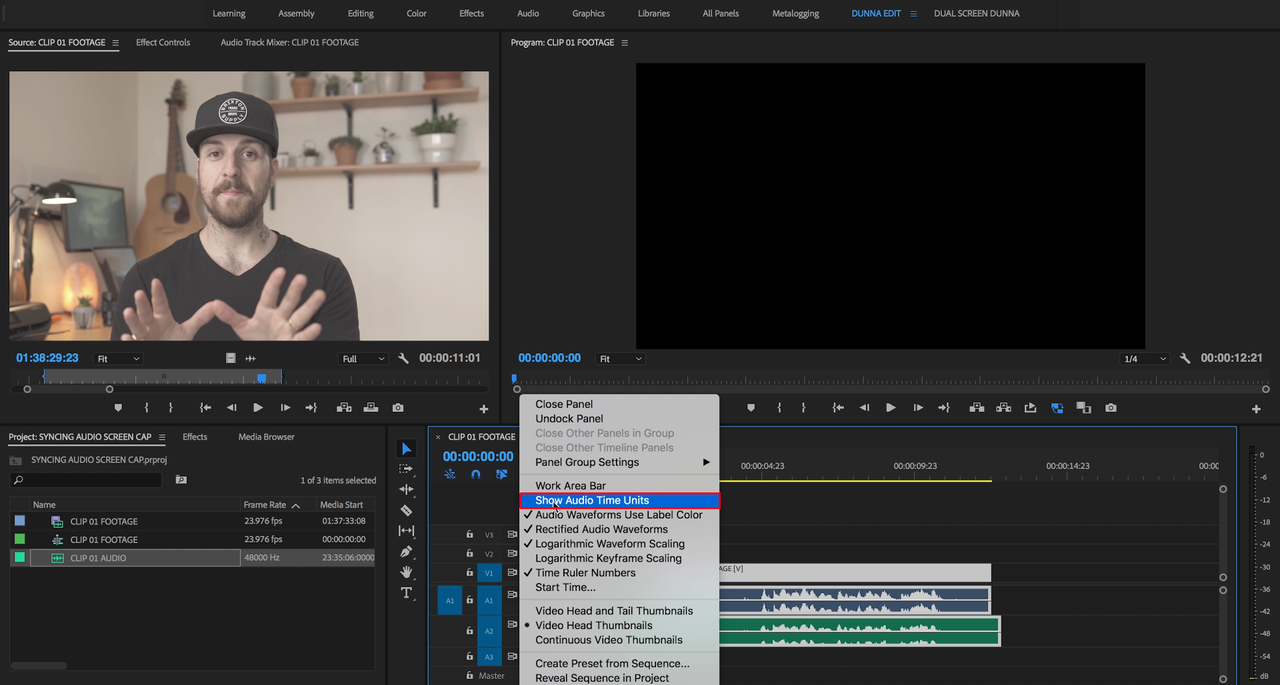Screen dimensions: 1280x685
Task: Select the Hand tool
Action: tap(406, 572)
